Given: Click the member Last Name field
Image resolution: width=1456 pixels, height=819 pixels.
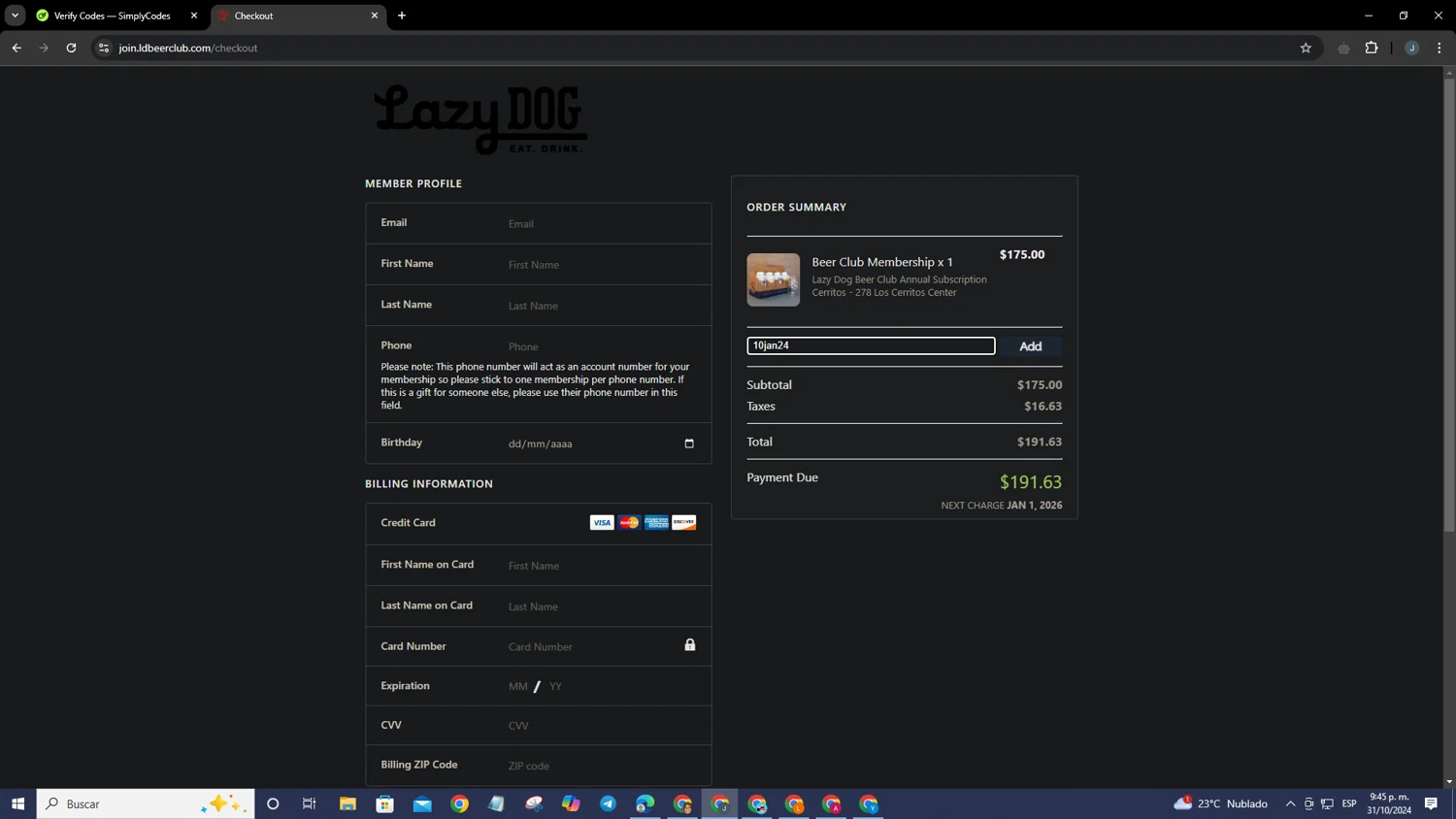Looking at the screenshot, I should pyautogui.click(x=602, y=306).
